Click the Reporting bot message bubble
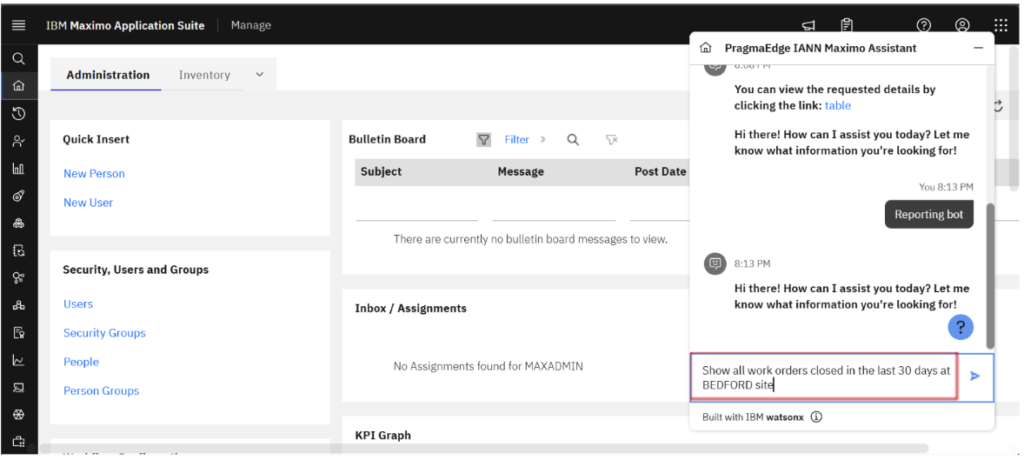Image resolution: width=1024 pixels, height=460 pixels. pyautogui.click(x=929, y=214)
